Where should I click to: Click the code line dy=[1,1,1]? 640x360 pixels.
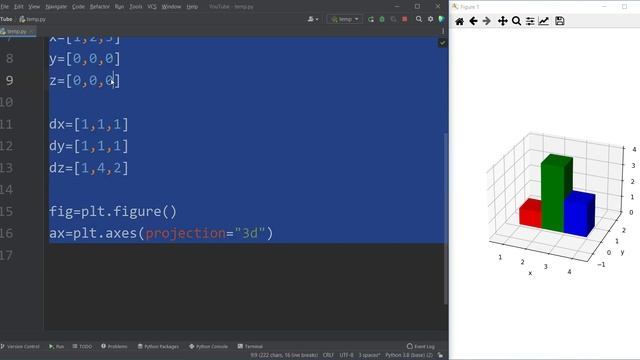pos(89,146)
